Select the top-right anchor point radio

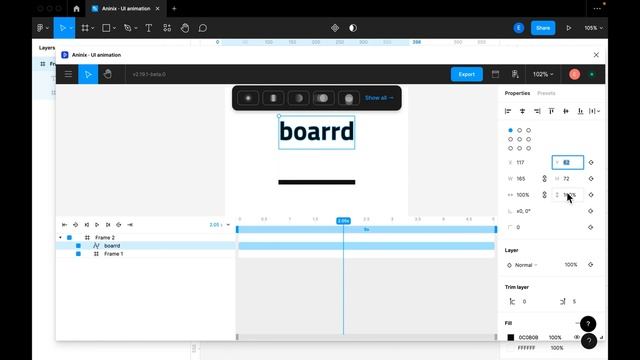[x=529, y=130]
